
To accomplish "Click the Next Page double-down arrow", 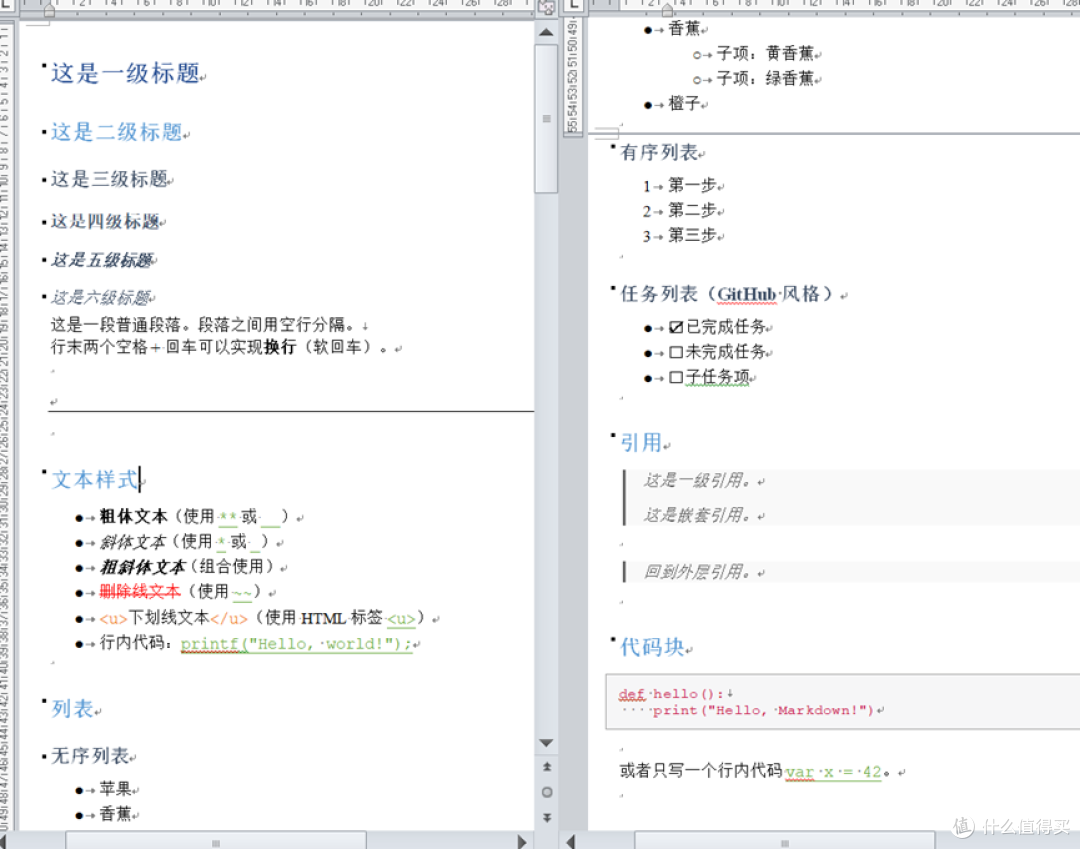I will [x=547, y=817].
